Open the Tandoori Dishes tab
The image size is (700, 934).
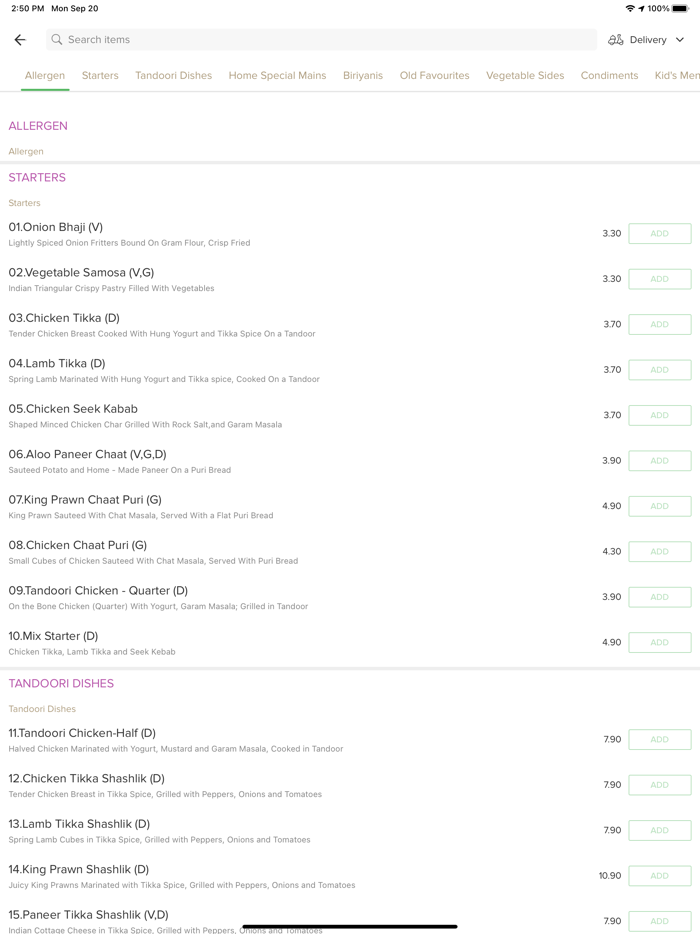174,75
